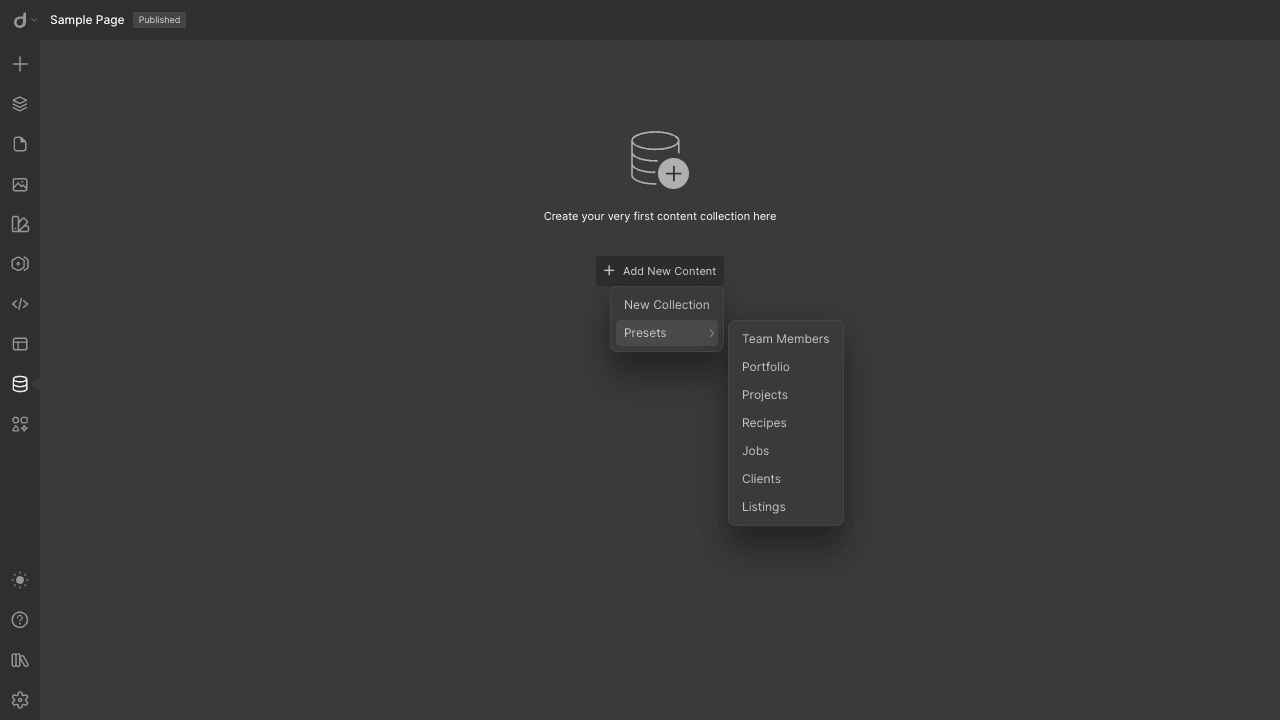Choose New Collection menu item
This screenshot has width=1280, height=720.
click(667, 305)
